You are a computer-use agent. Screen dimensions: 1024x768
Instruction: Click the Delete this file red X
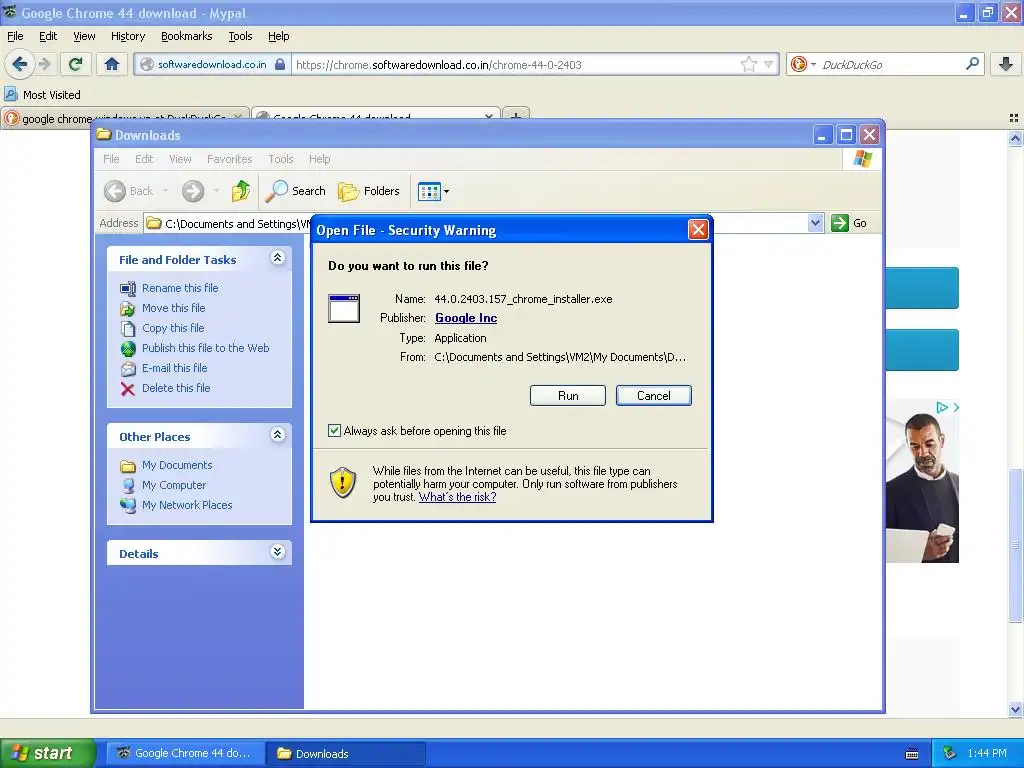pos(128,389)
